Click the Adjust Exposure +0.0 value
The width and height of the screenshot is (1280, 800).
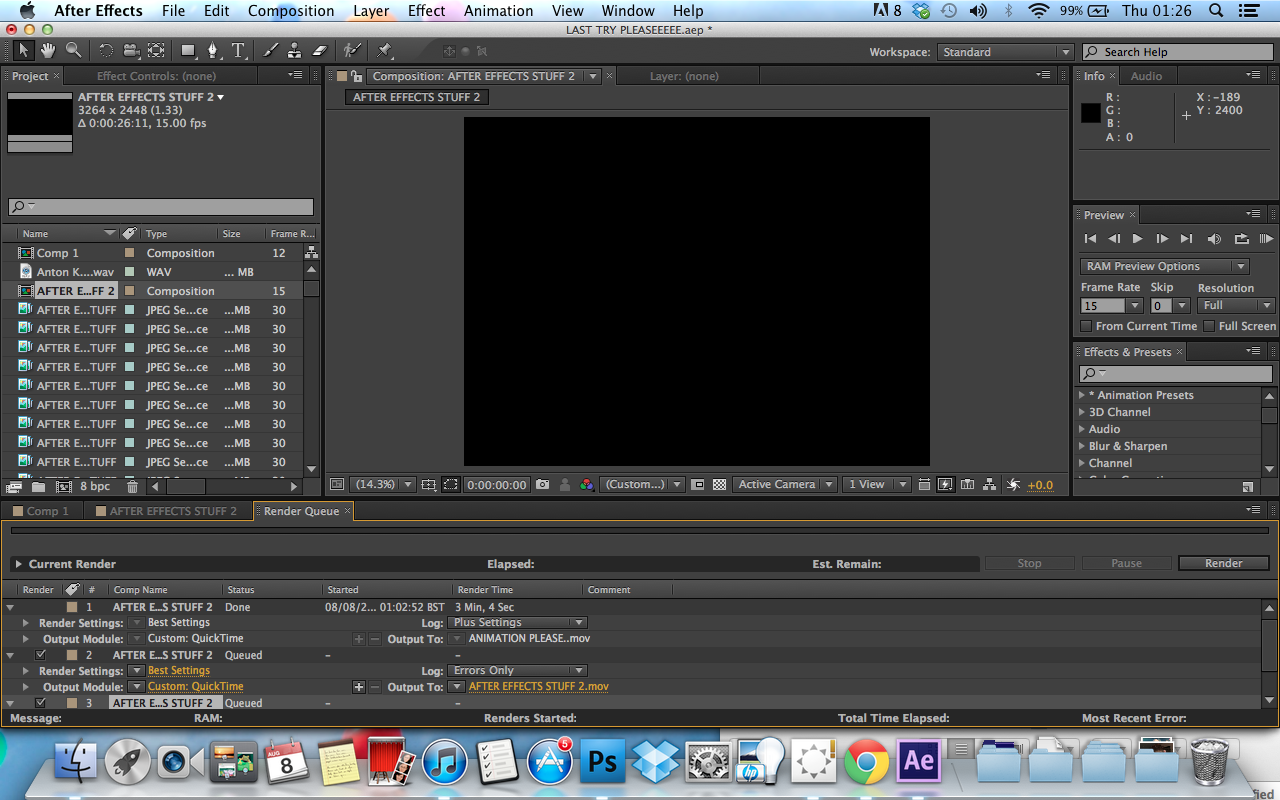tap(1040, 485)
